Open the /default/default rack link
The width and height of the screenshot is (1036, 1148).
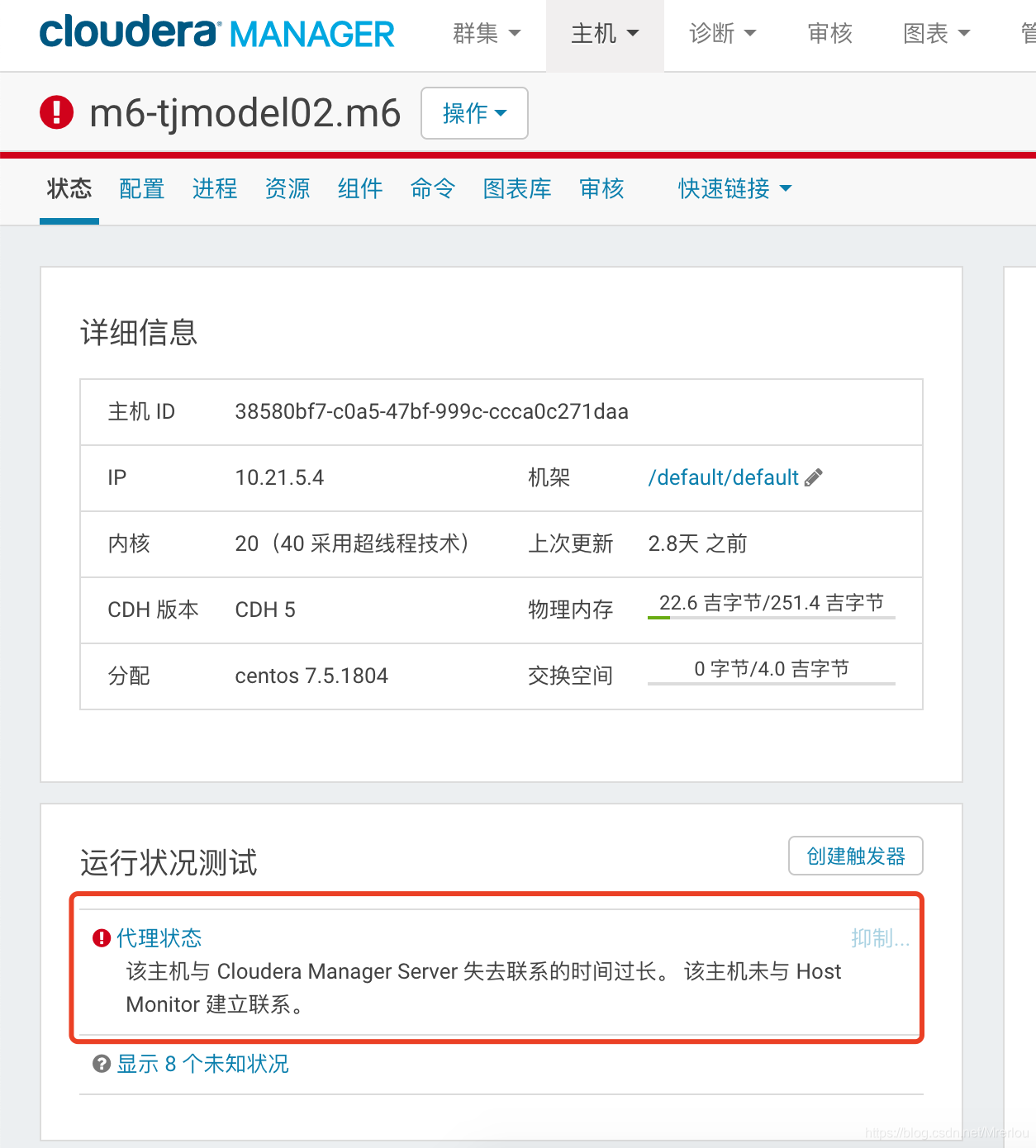(x=723, y=477)
